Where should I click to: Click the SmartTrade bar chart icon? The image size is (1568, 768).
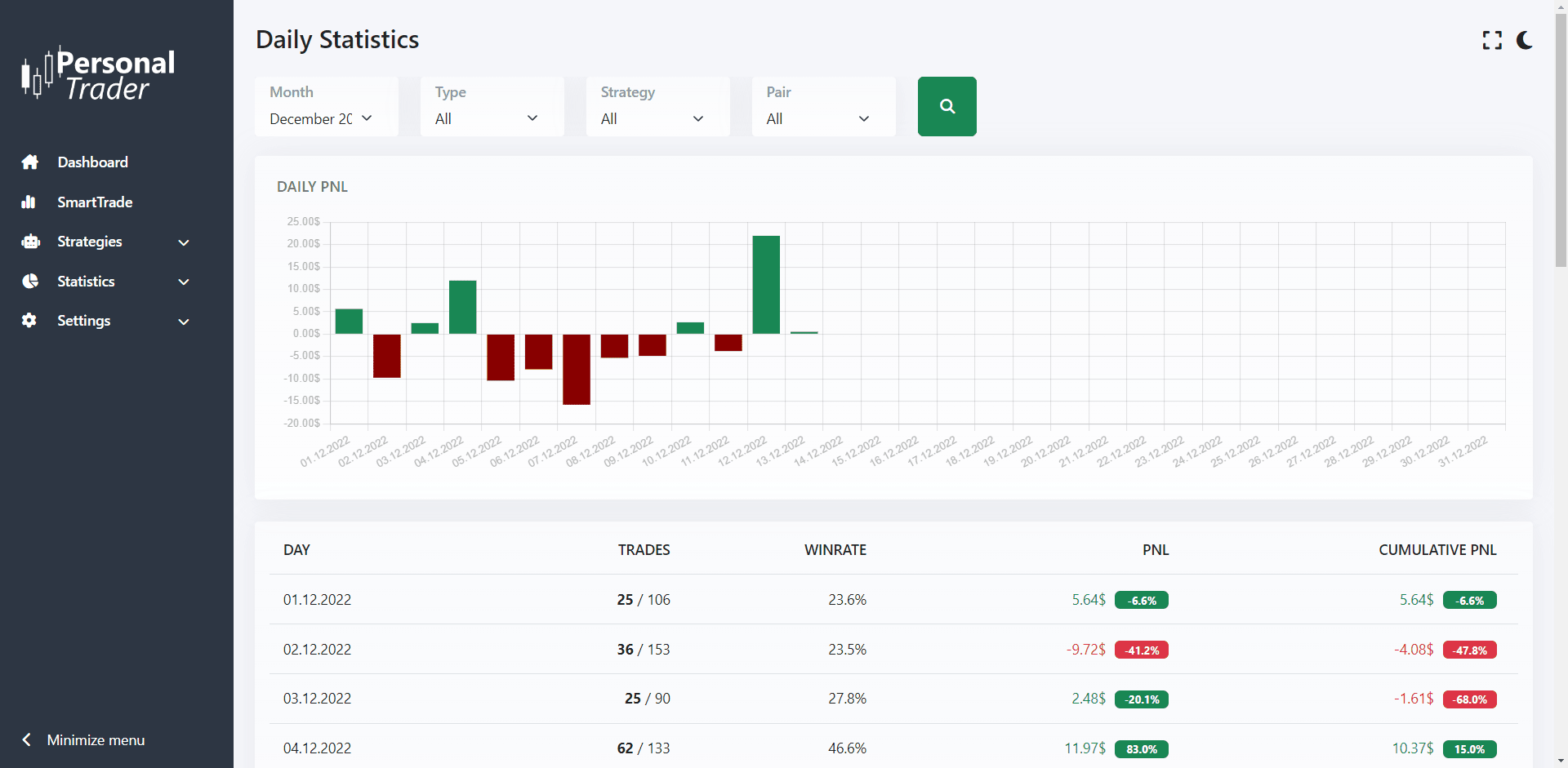[29, 202]
